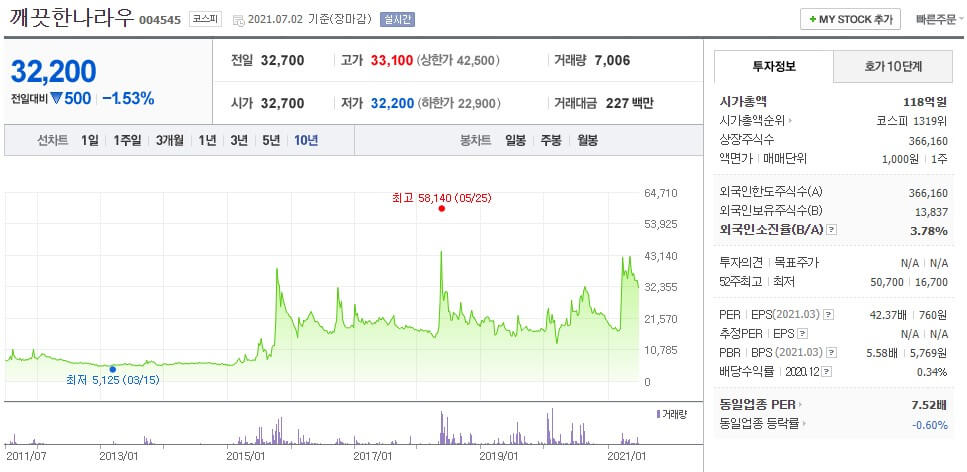Image resolution: width=967 pixels, height=472 pixels.
Task: Click help icon next to 추정PER EPS
Action: pyautogui.click(x=802, y=334)
